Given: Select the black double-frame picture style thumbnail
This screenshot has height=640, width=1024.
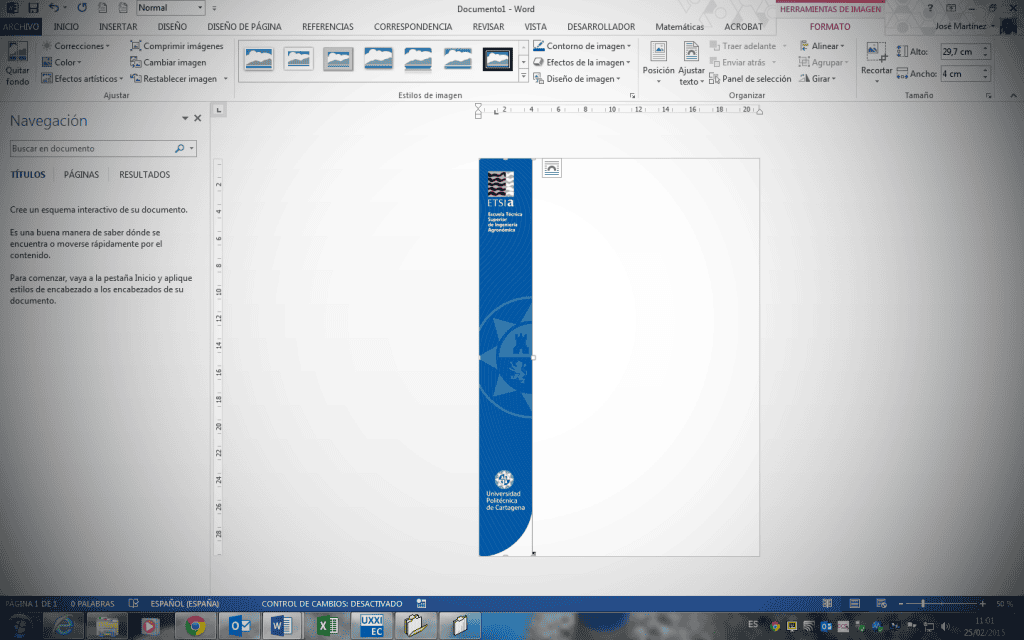Looking at the screenshot, I should (x=498, y=59).
